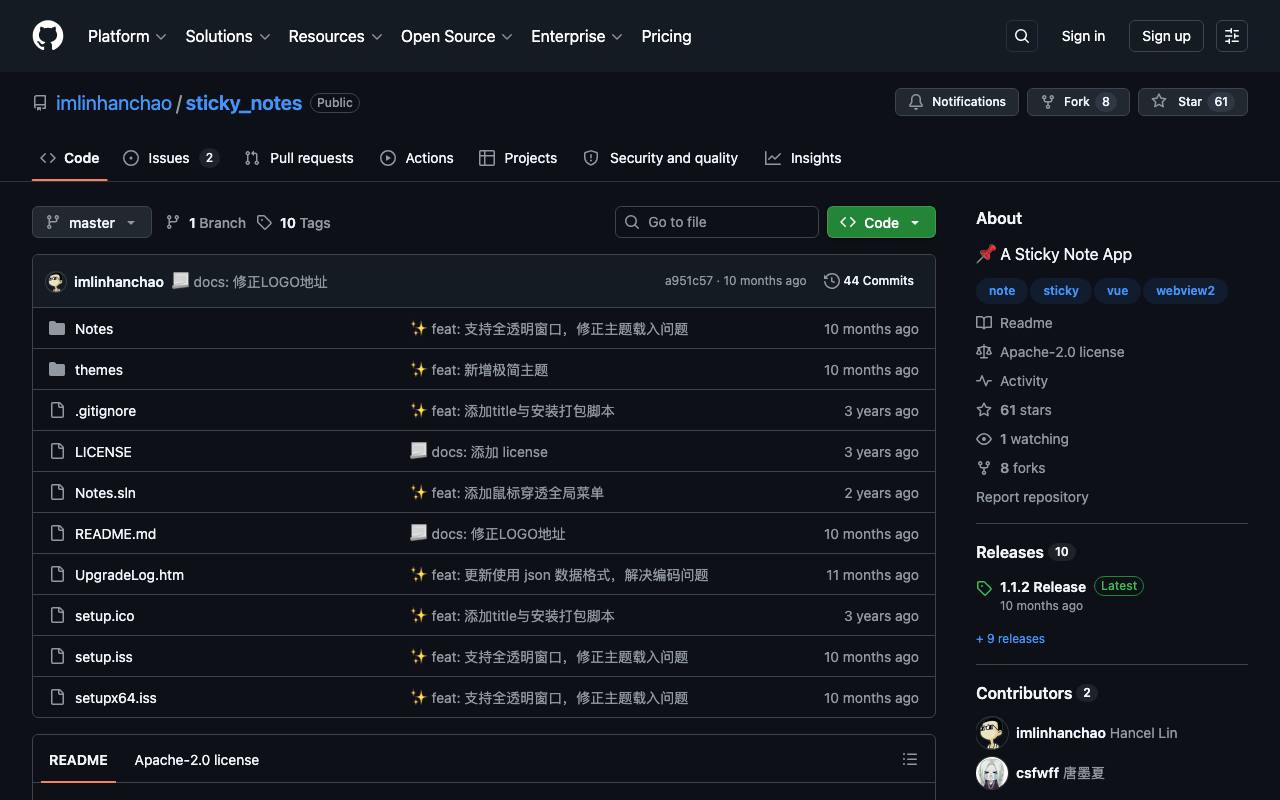Click the Sign up button
Viewport: 1280px width, 800px height.
[x=1166, y=36]
